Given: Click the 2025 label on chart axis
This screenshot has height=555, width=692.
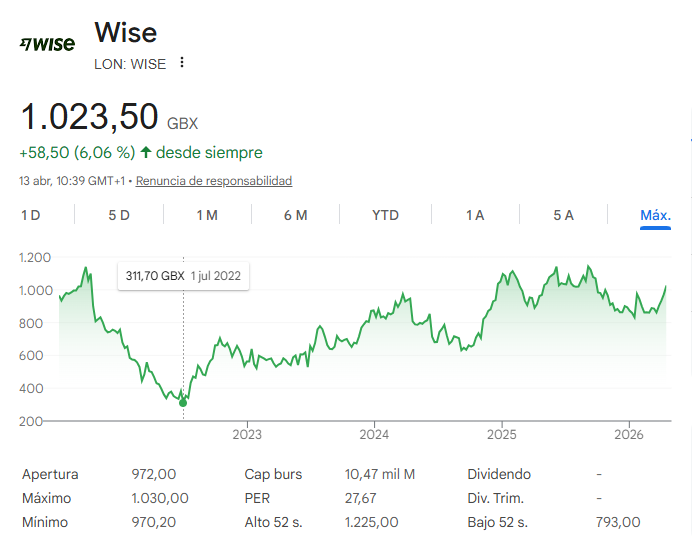Looking at the screenshot, I should click(x=501, y=434).
